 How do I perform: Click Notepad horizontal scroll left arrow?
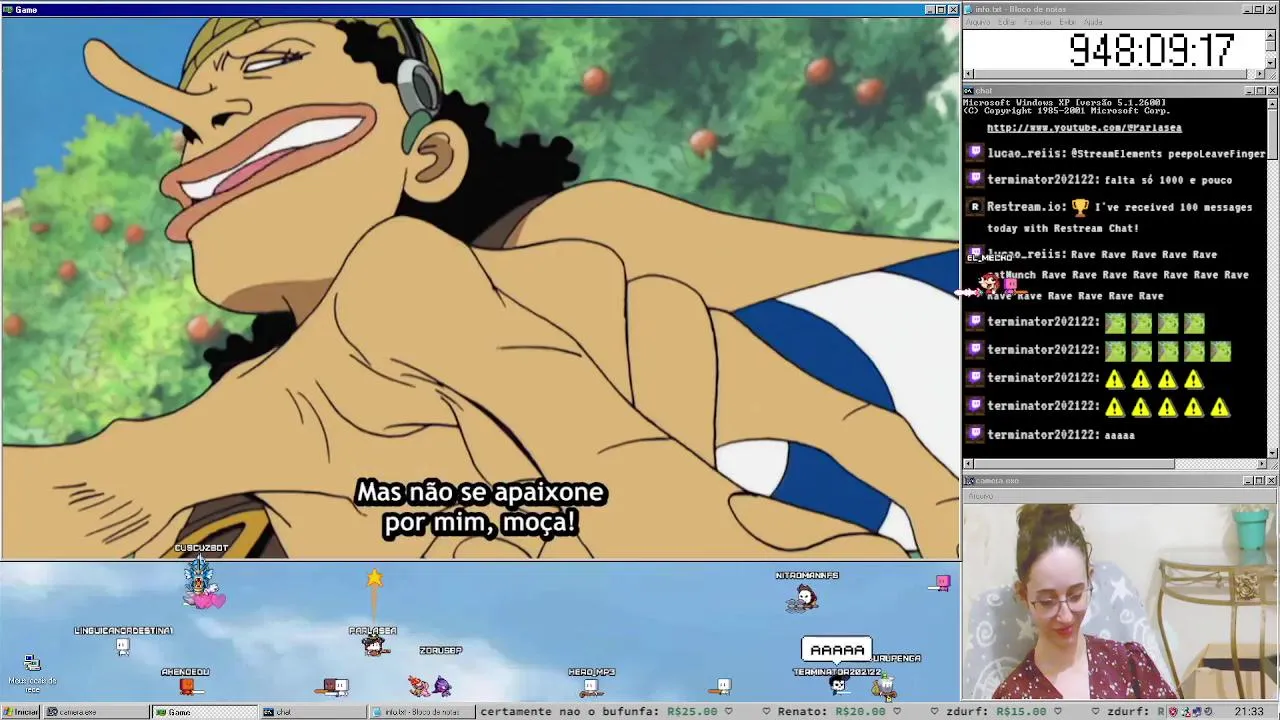pos(969,74)
